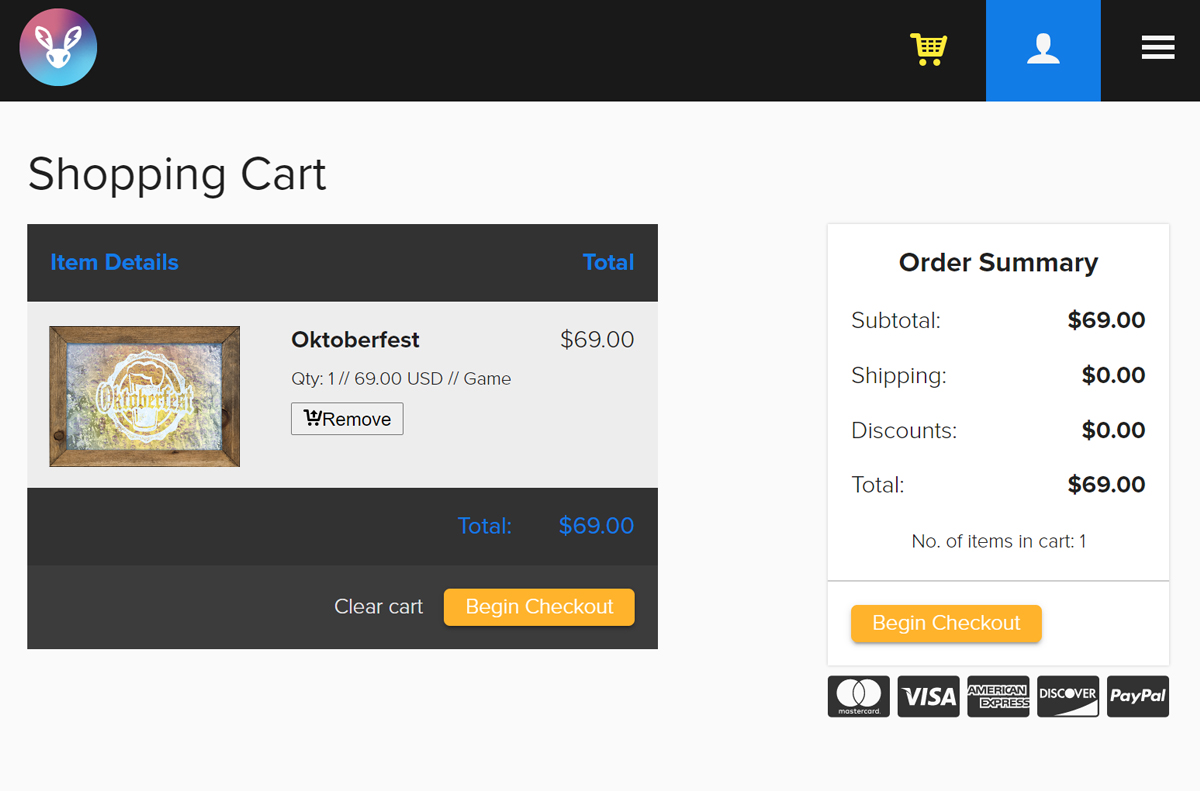Open the Oktoberfest product thumbnail
The image size is (1200, 791).
[x=145, y=396]
